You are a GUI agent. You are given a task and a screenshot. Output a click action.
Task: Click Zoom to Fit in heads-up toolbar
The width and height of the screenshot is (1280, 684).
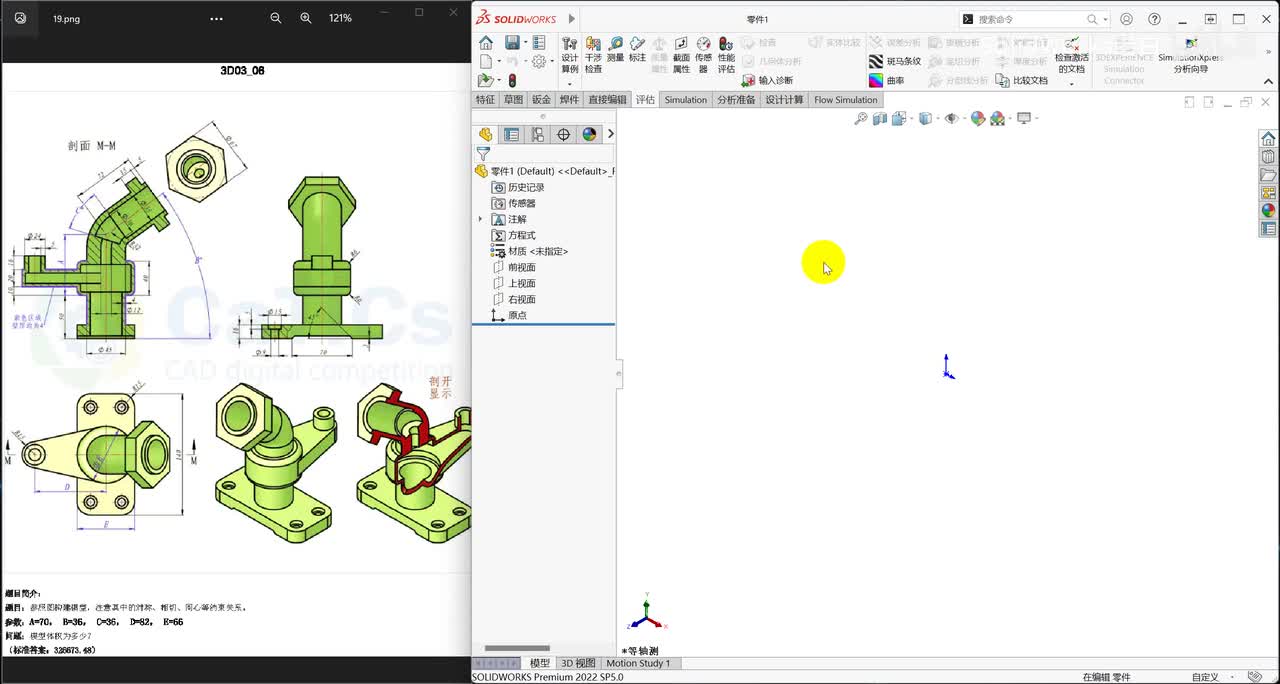click(x=861, y=118)
